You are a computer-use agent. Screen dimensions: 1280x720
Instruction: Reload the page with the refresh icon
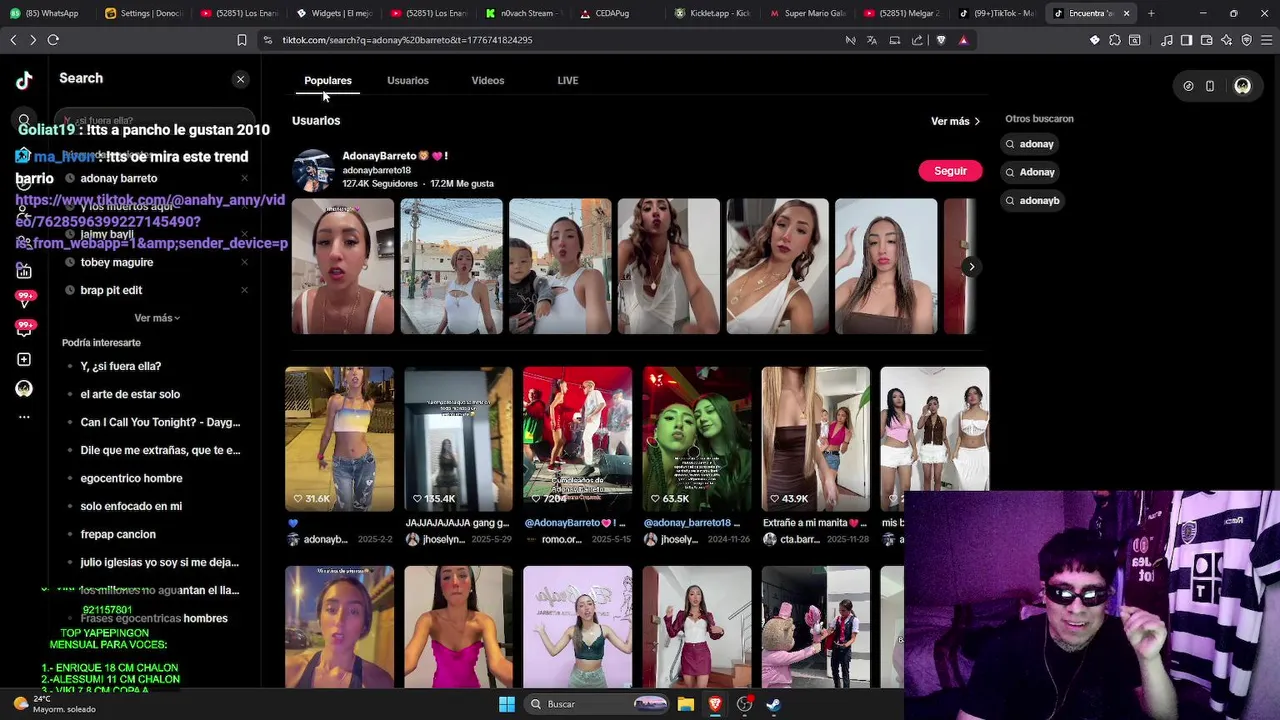pos(53,40)
